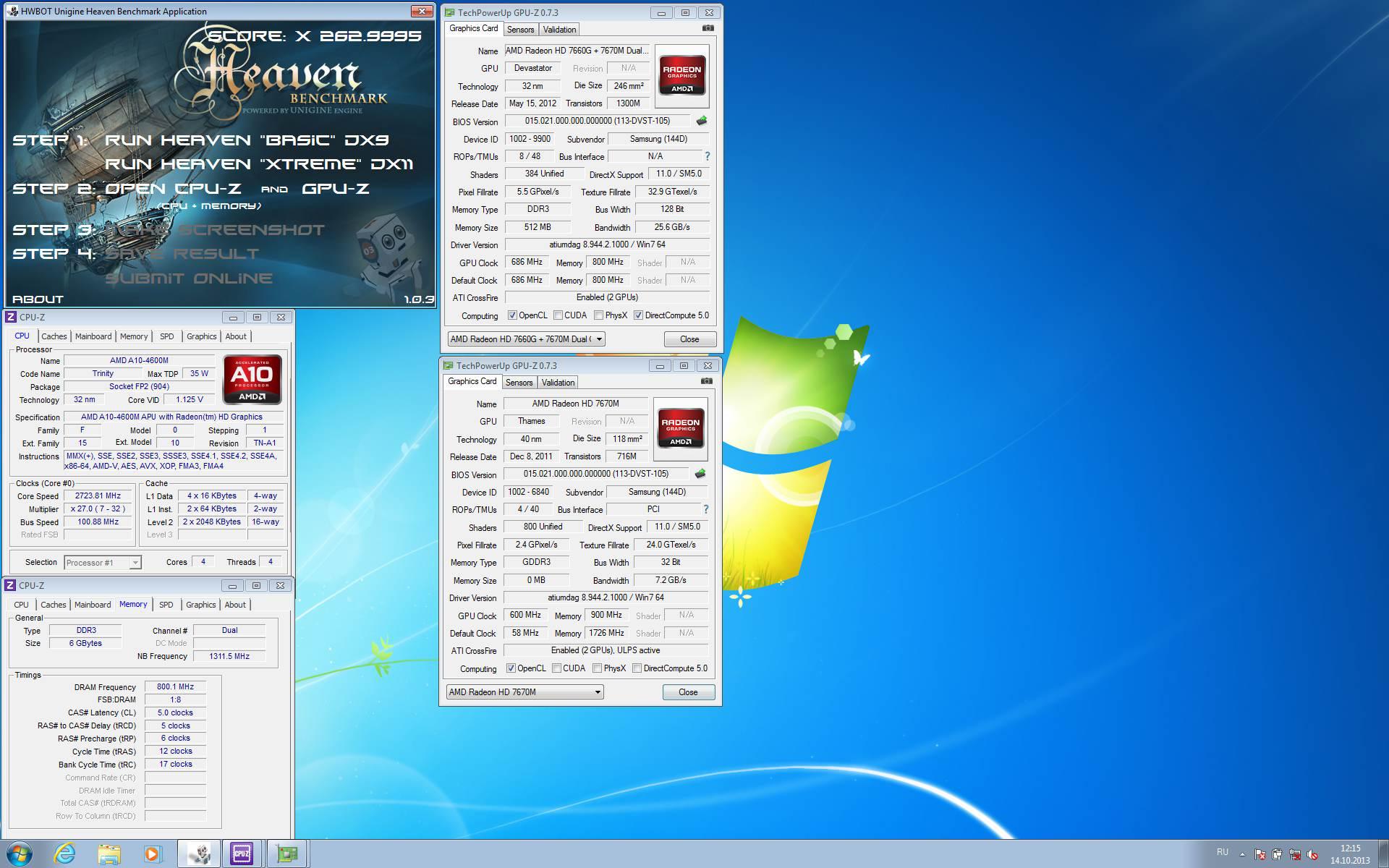
Task: Open GPU selector dropdown AMD Radeon HD 7670M
Action: coord(524,692)
